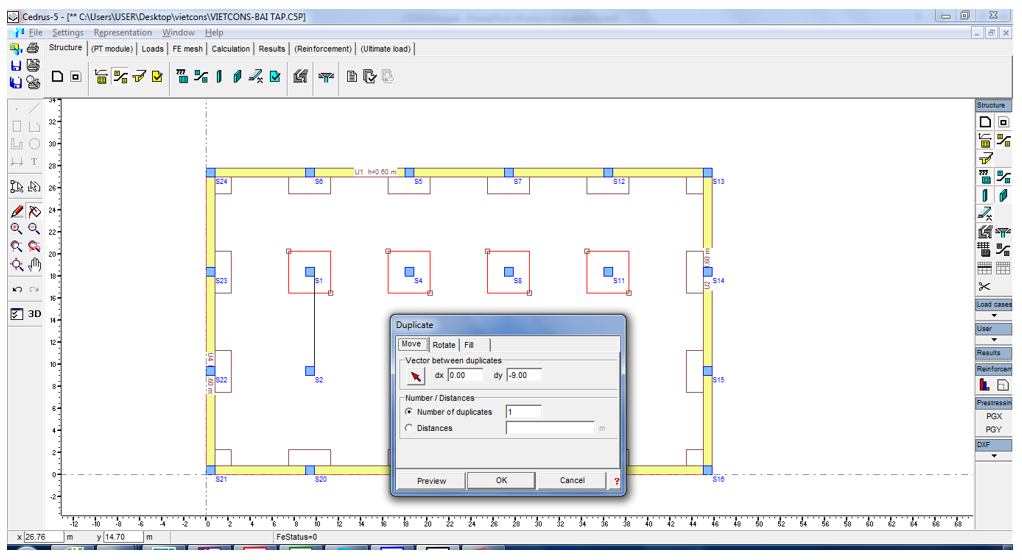Viewport: 1022px width, 560px height.
Task: Click the scissors icon in right panel
Action: point(984,287)
